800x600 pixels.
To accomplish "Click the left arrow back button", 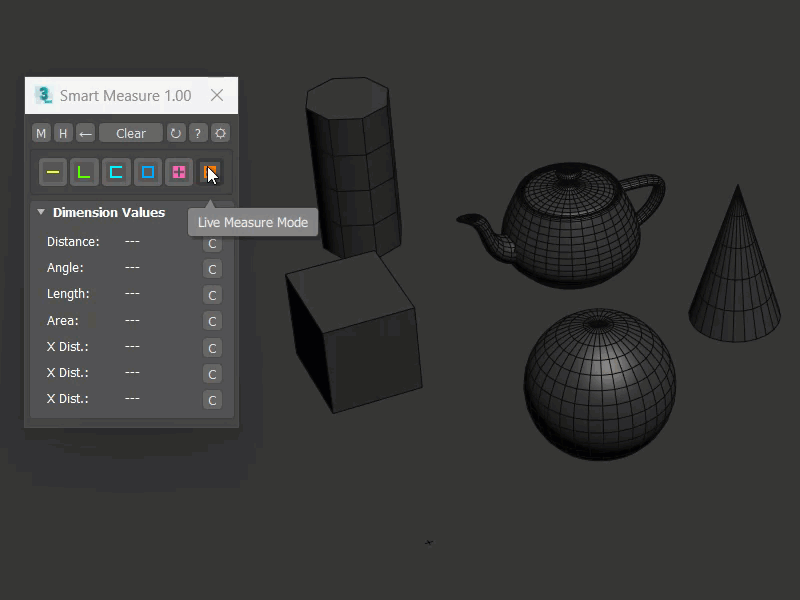I will pyautogui.click(x=85, y=133).
